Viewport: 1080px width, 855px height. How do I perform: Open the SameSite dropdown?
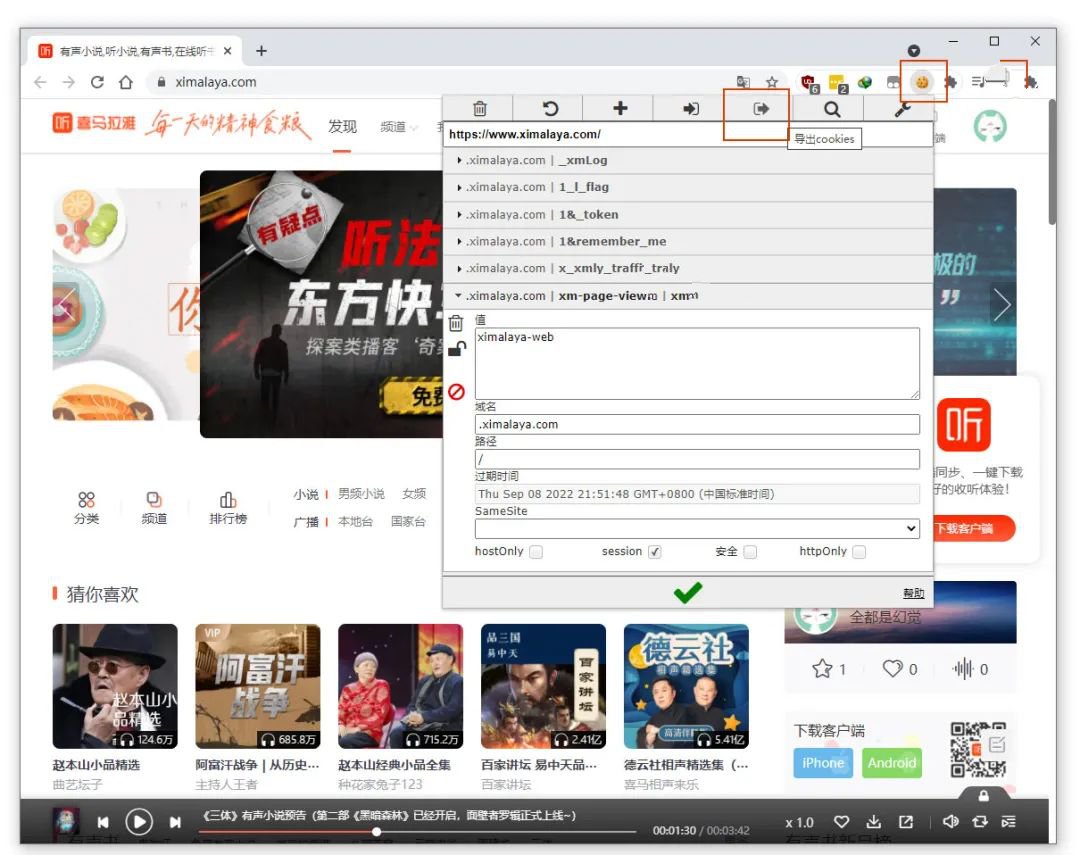coord(696,528)
